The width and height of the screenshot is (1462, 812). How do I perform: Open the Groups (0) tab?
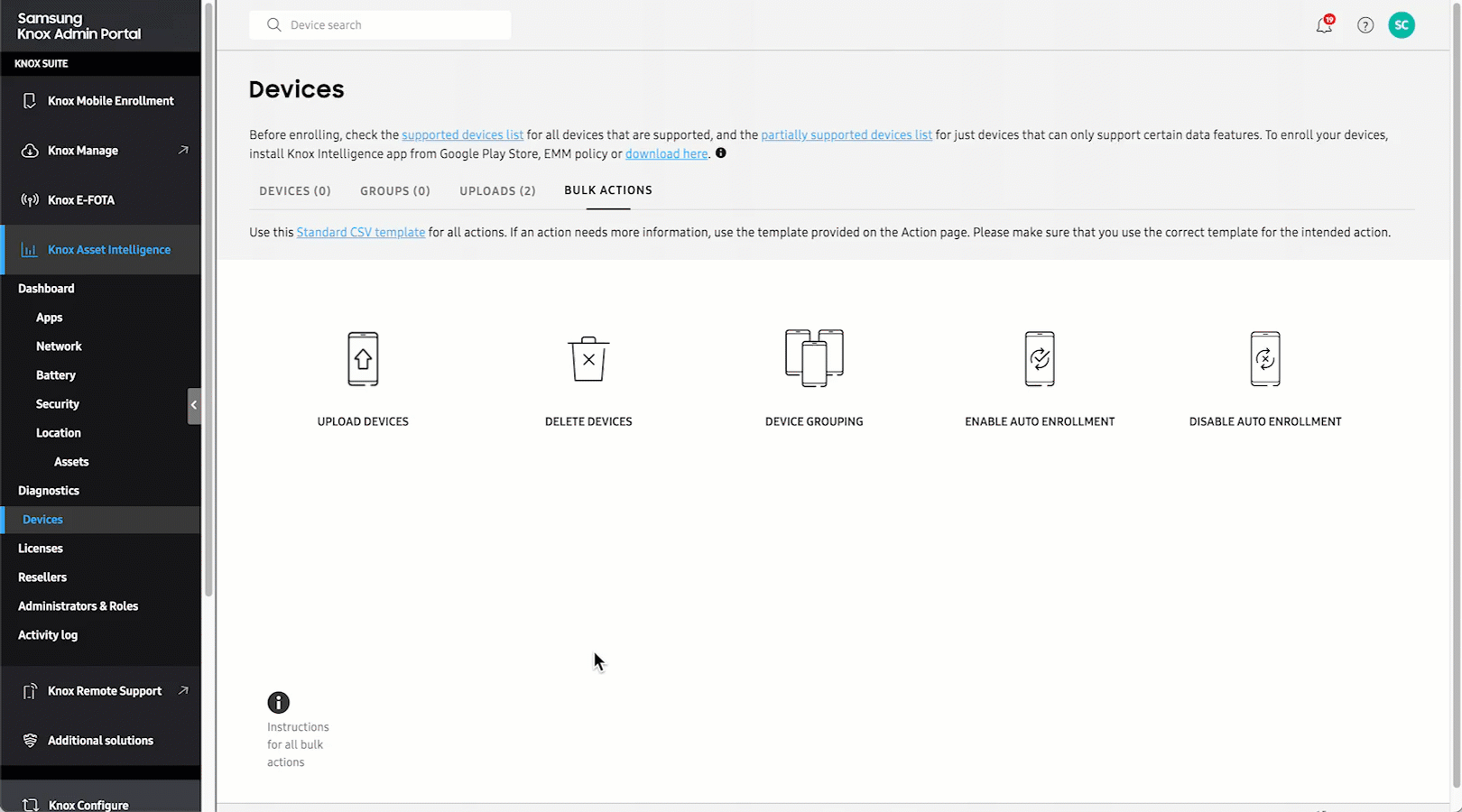[395, 191]
